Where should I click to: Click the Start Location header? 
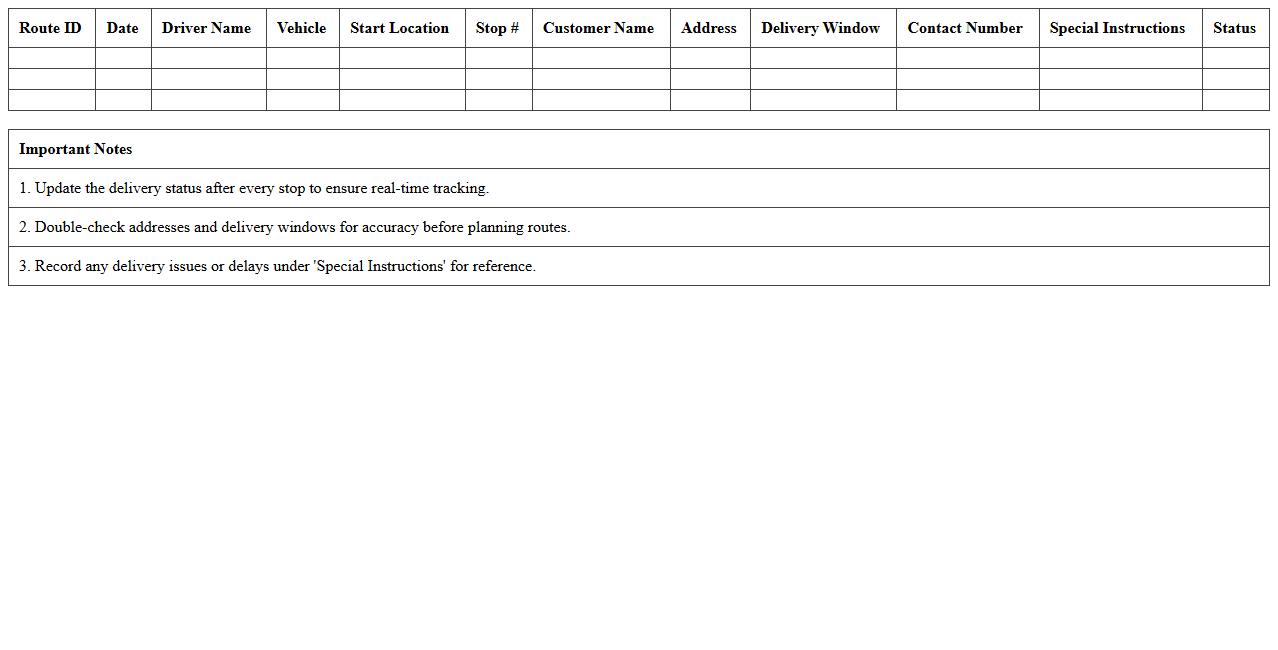click(x=400, y=28)
